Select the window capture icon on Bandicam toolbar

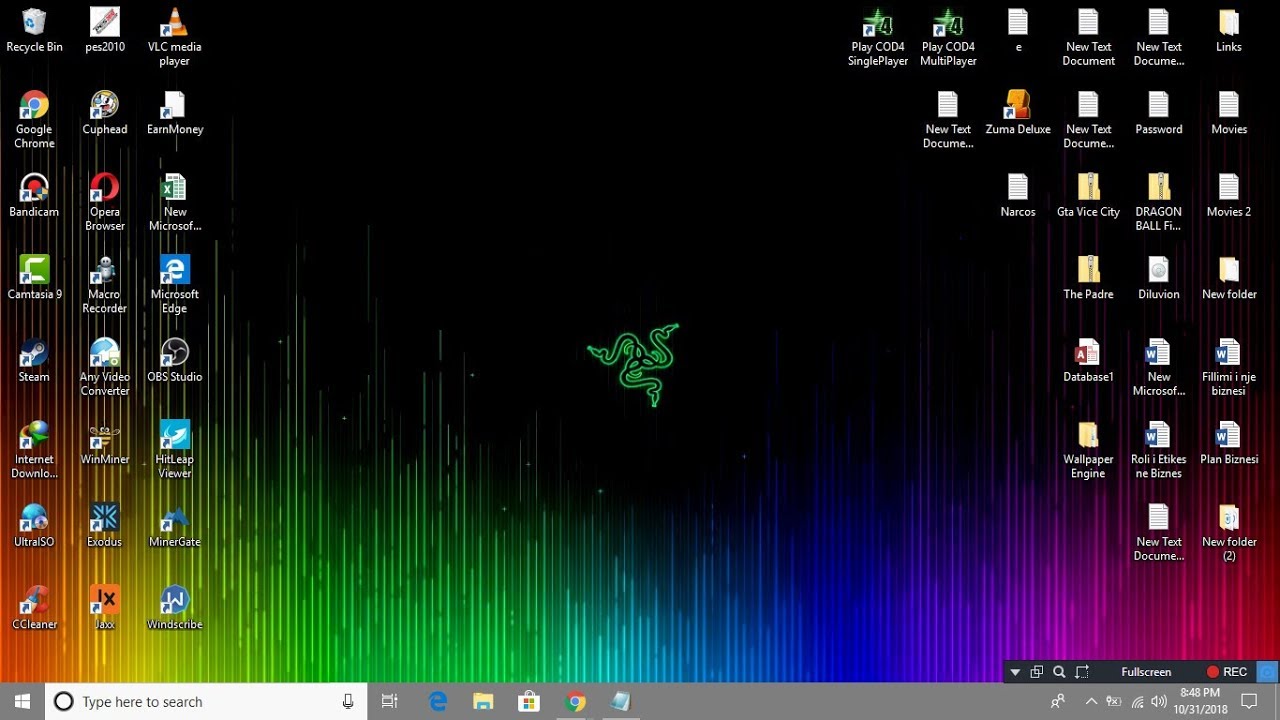(1037, 671)
